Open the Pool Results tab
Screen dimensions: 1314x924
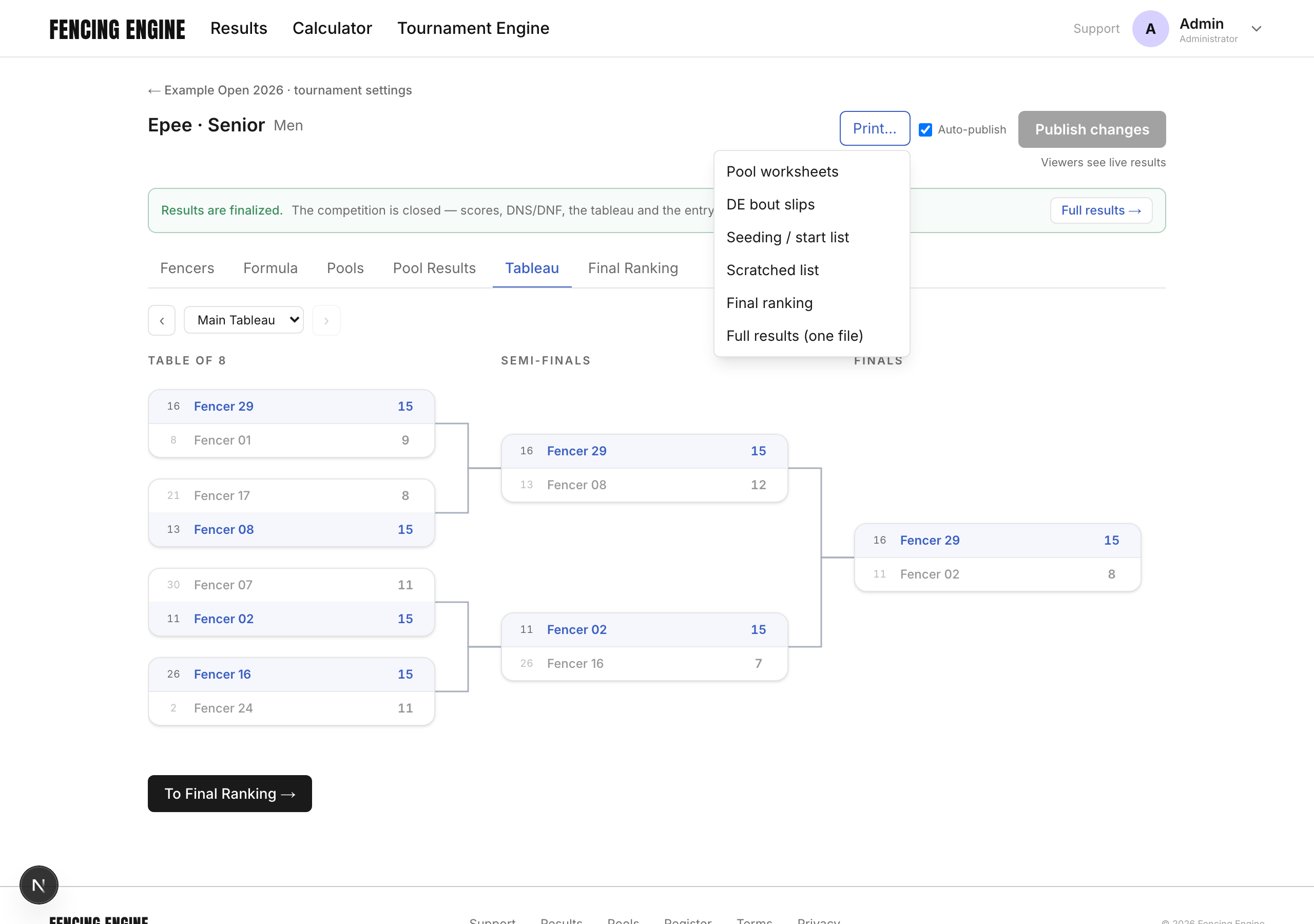point(434,268)
